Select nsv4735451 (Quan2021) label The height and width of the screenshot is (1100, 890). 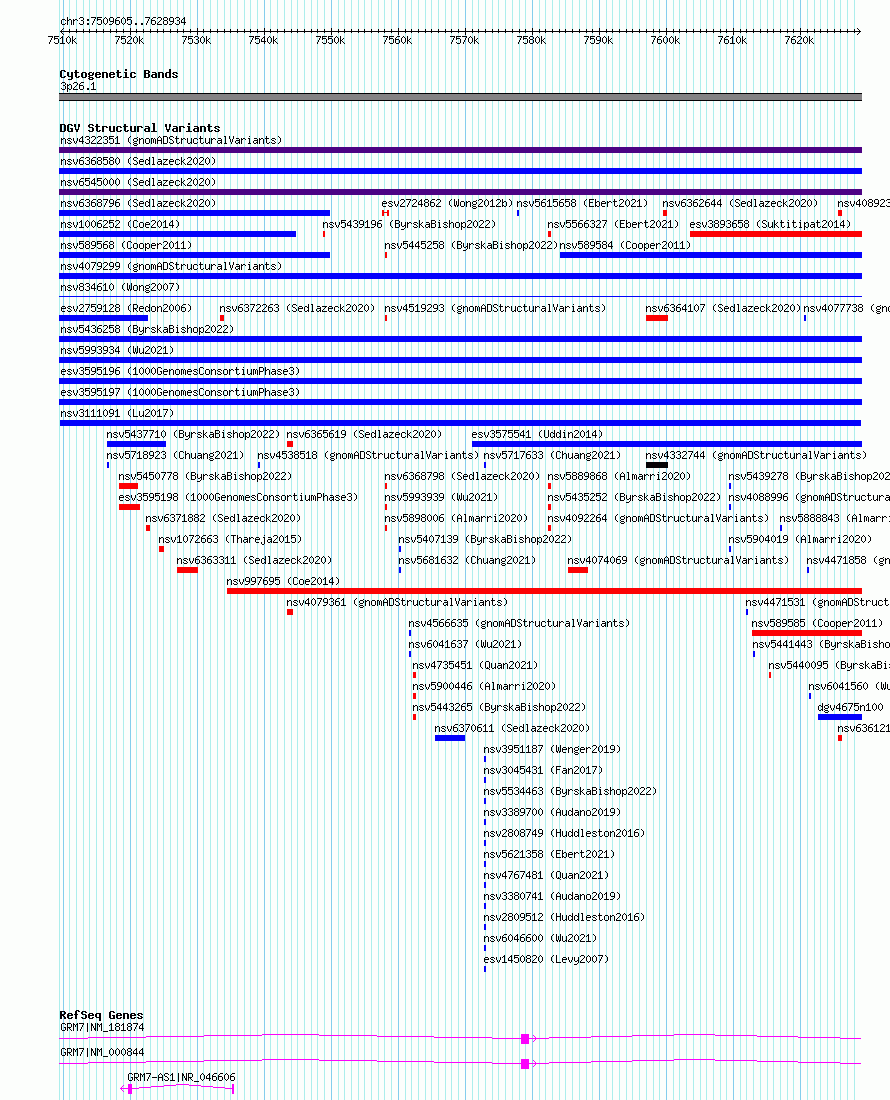coord(475,666)
